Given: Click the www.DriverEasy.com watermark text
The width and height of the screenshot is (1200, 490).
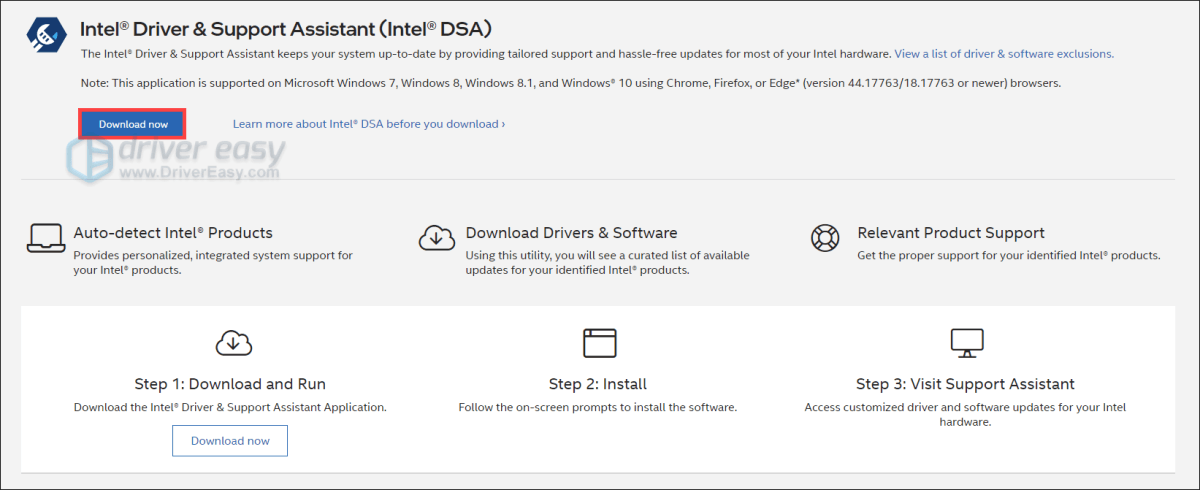Looking at the screenshot, I should point(199,173).
